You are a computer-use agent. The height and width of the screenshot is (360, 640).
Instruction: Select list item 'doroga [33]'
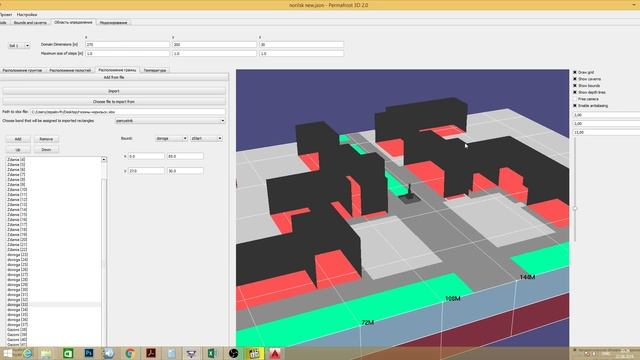(18, 304)
